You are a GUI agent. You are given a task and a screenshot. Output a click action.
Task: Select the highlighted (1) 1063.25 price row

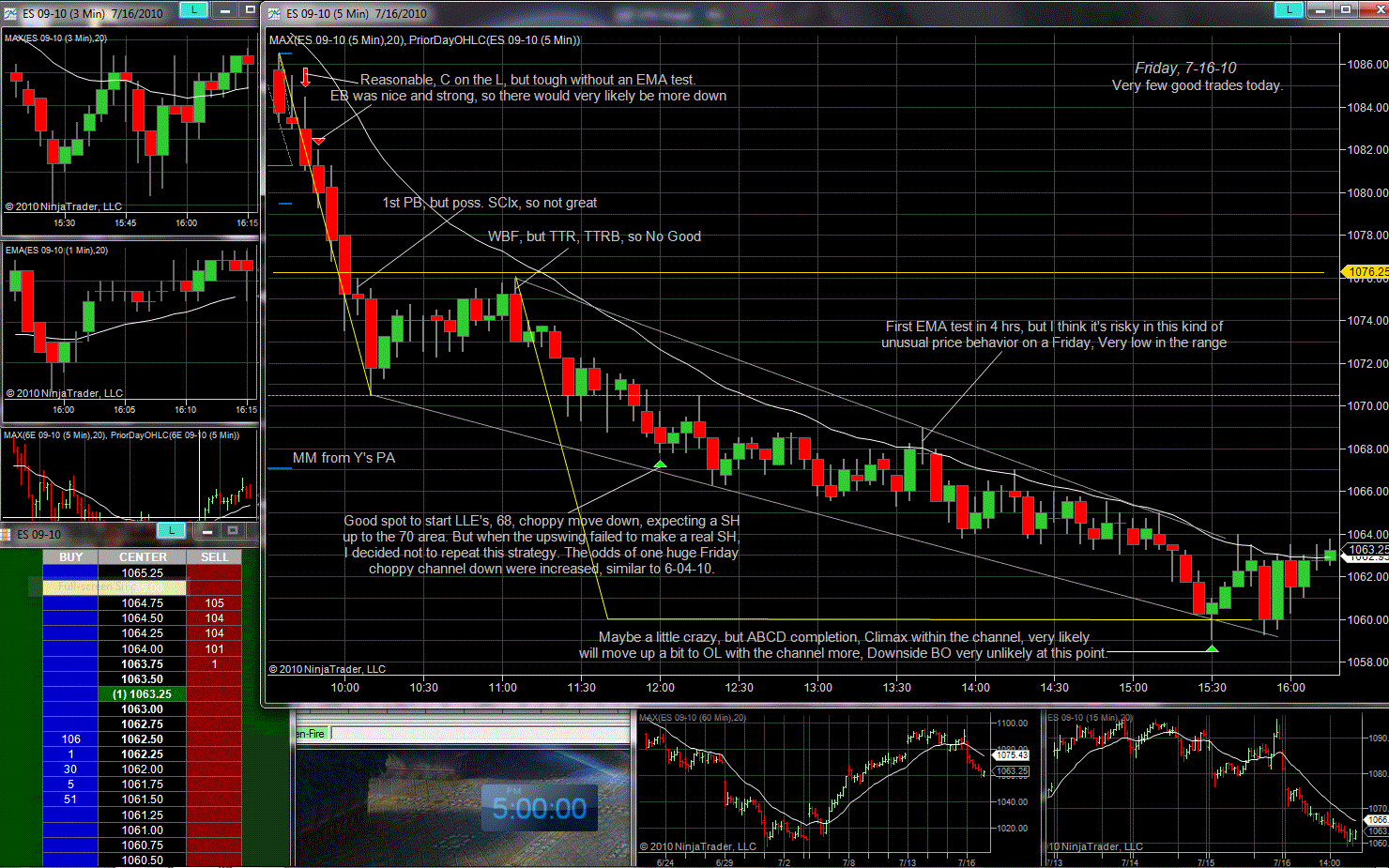pos(143,694)
